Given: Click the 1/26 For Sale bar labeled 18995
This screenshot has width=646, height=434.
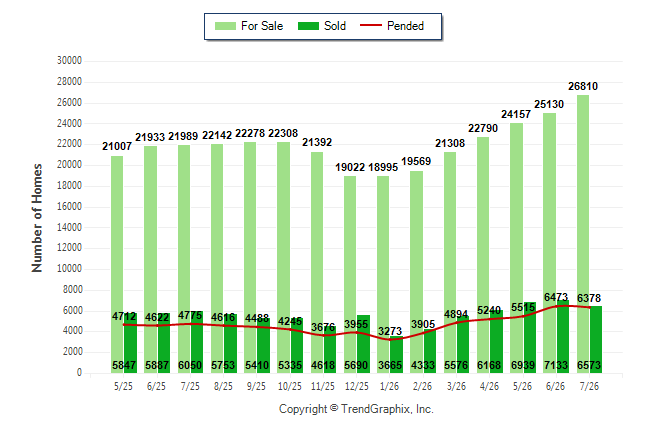Looking at the screenshot, I should tap(383, 274).
